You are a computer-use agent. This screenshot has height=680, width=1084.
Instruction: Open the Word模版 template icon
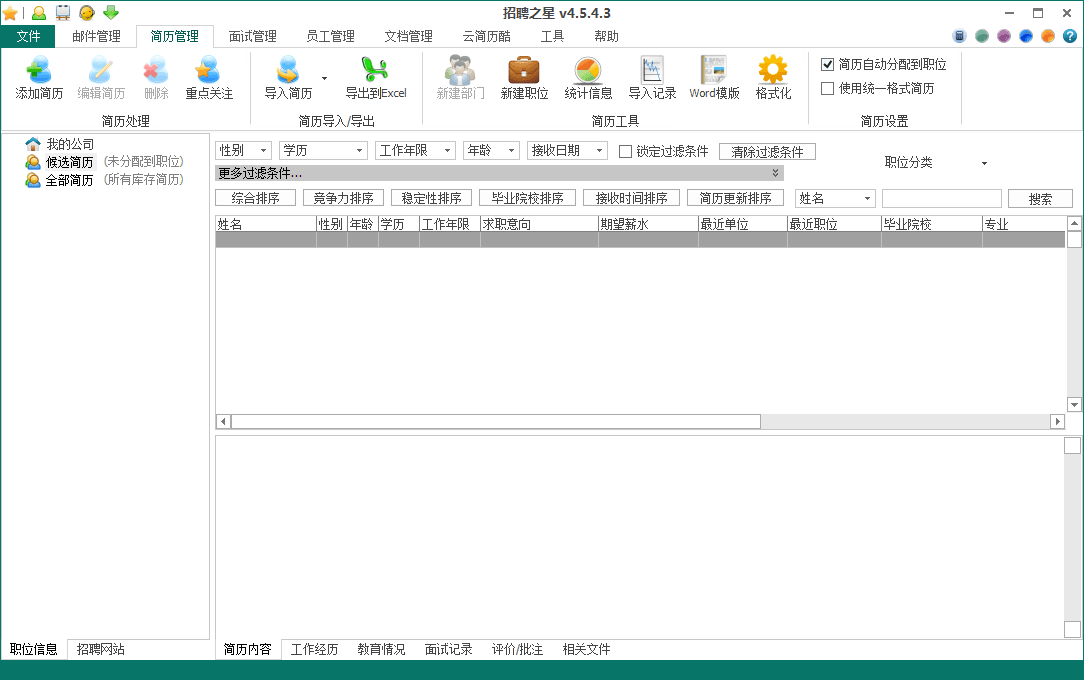(714, 72)
